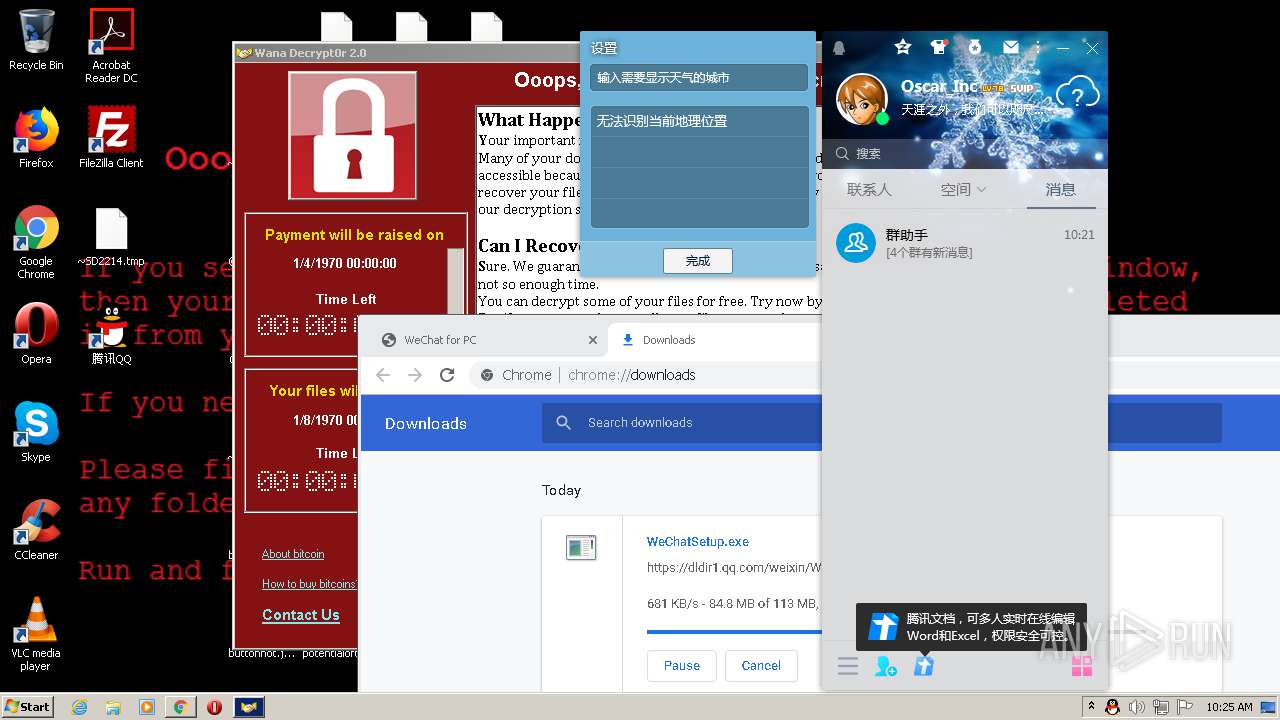Click Chrome forward arrow button
Viewport: 1280px width, 720px height.
415,375
